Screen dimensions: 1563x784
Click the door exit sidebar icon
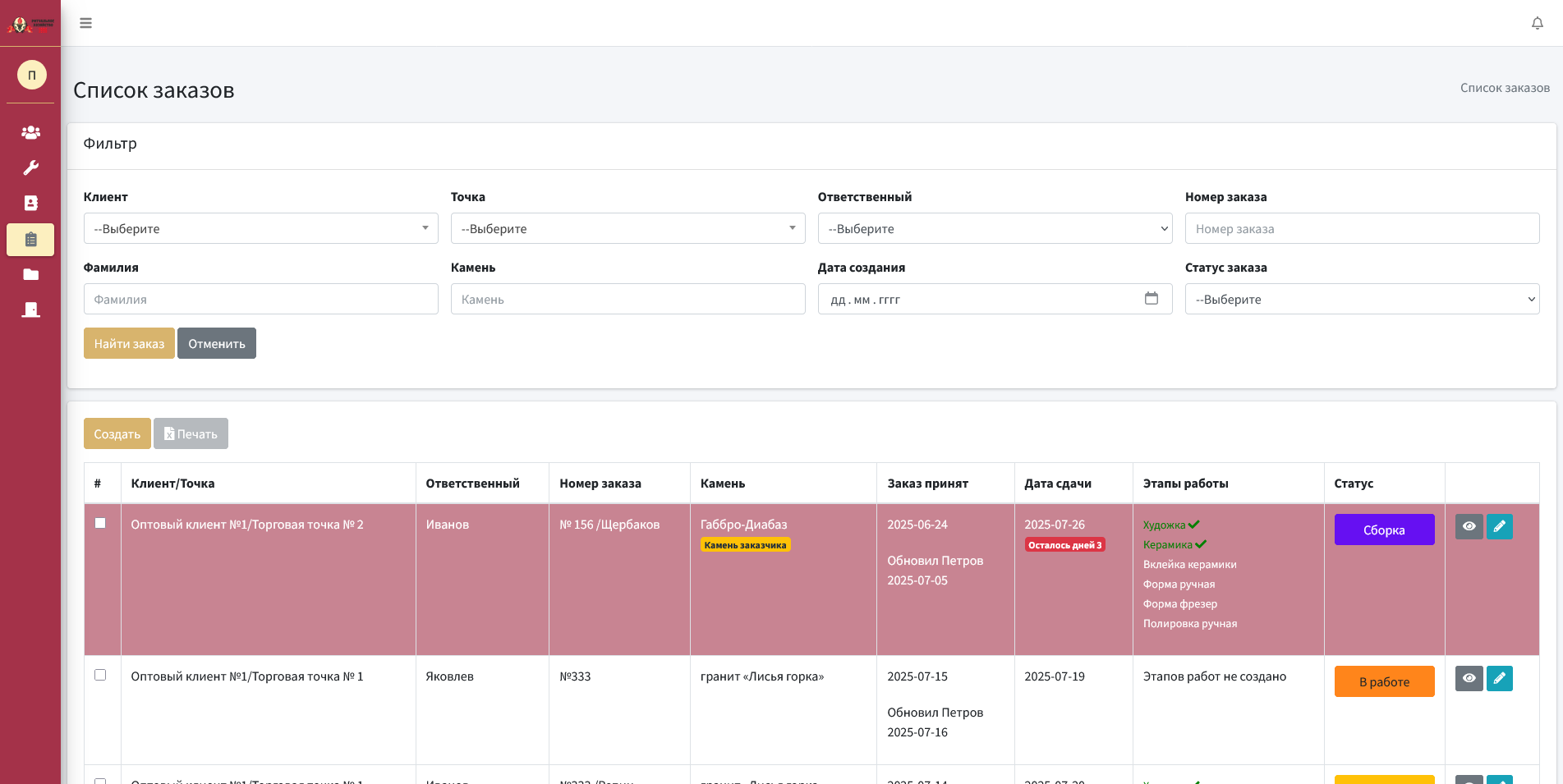pos(30,309)
